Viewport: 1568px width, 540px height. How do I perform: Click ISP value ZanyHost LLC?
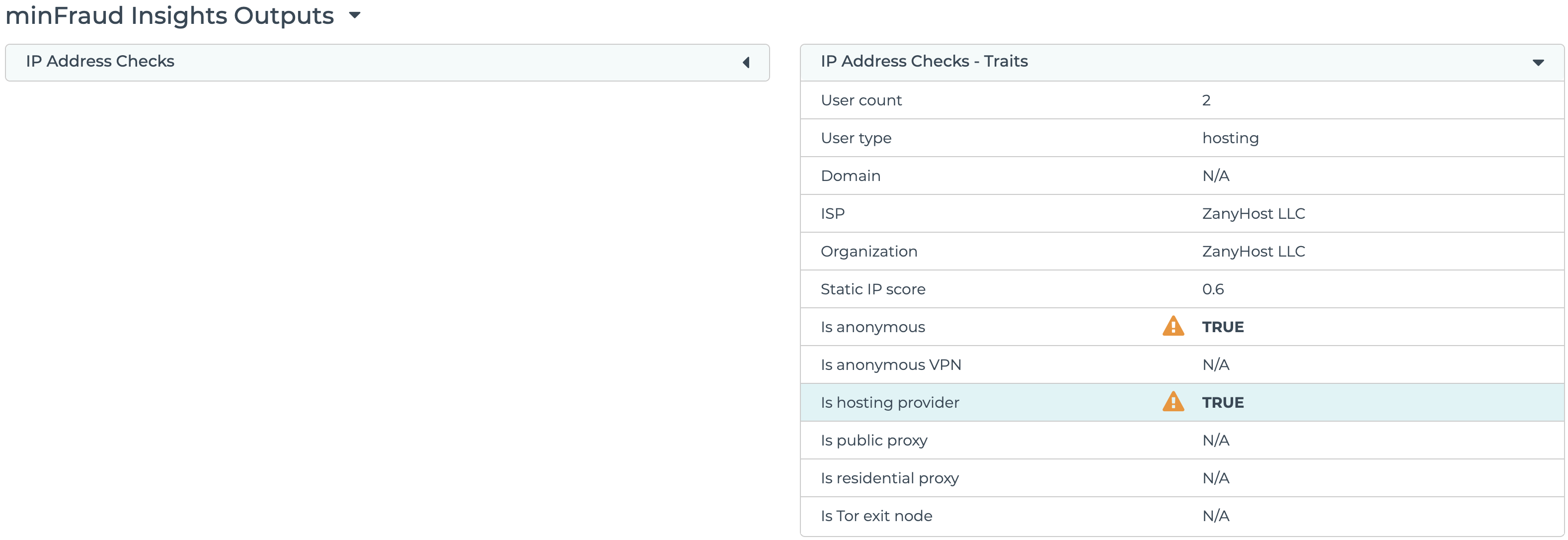point(1253,213)
